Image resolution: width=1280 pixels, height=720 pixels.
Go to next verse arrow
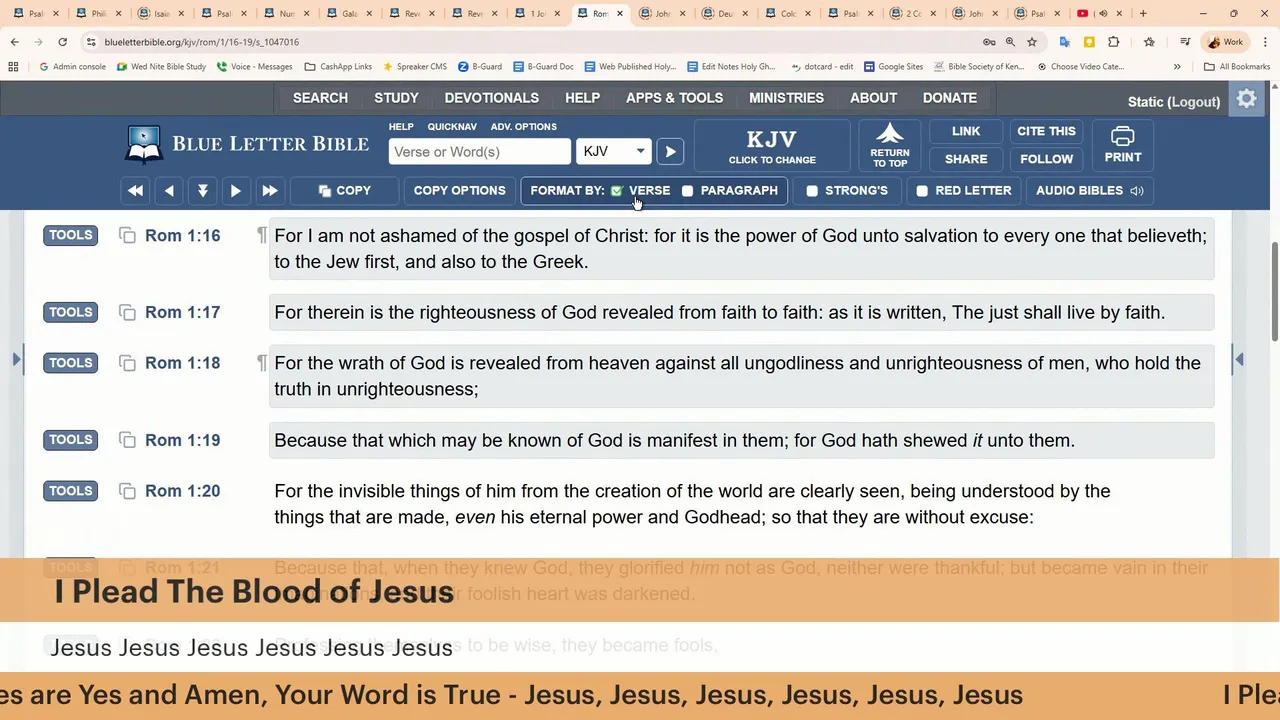point(235,190)
